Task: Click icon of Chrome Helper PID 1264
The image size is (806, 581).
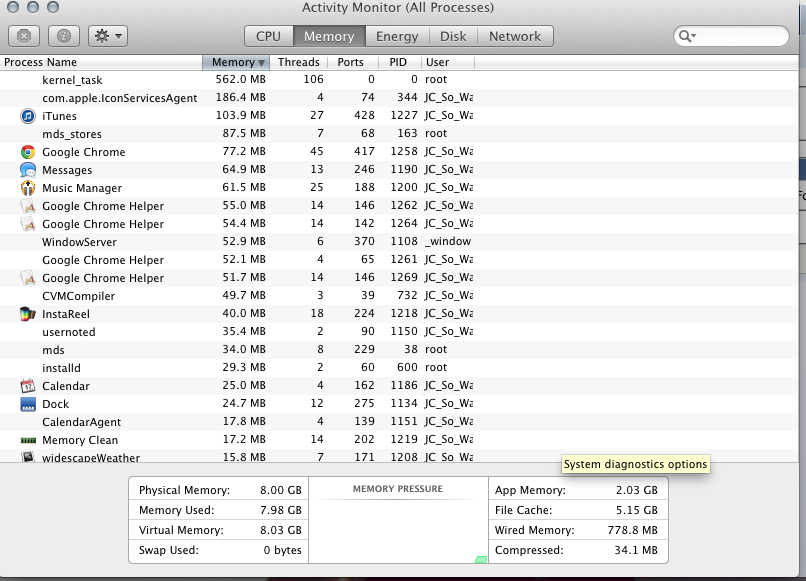Action: [28, 224]
